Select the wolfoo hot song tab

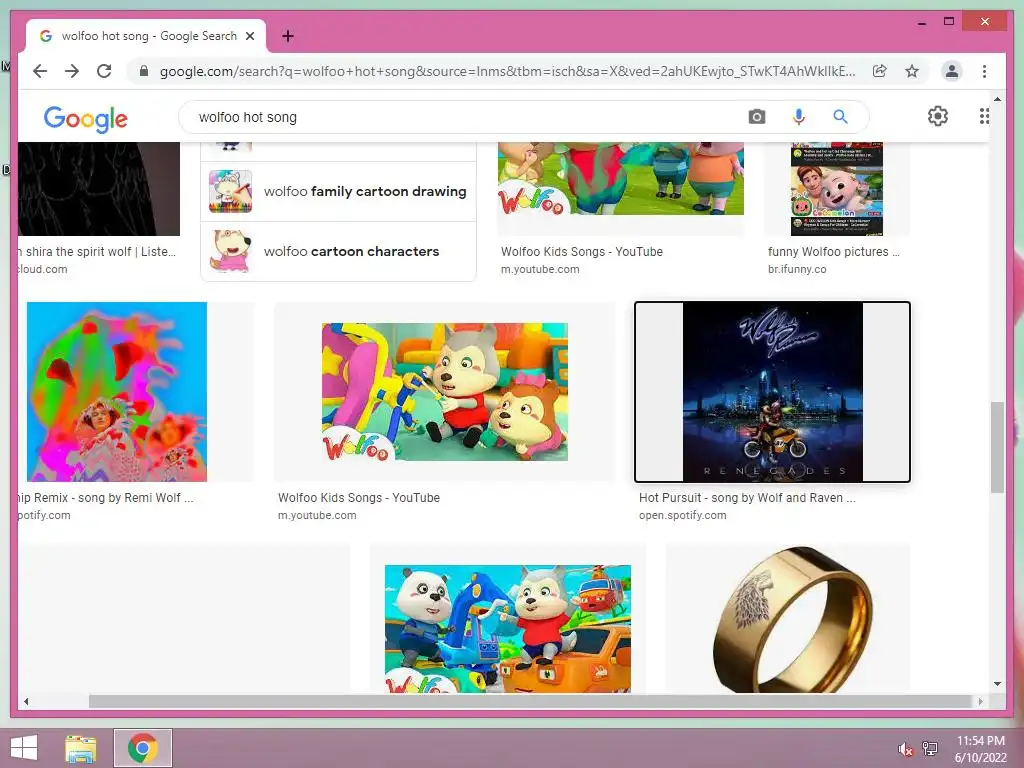point(146,36)
